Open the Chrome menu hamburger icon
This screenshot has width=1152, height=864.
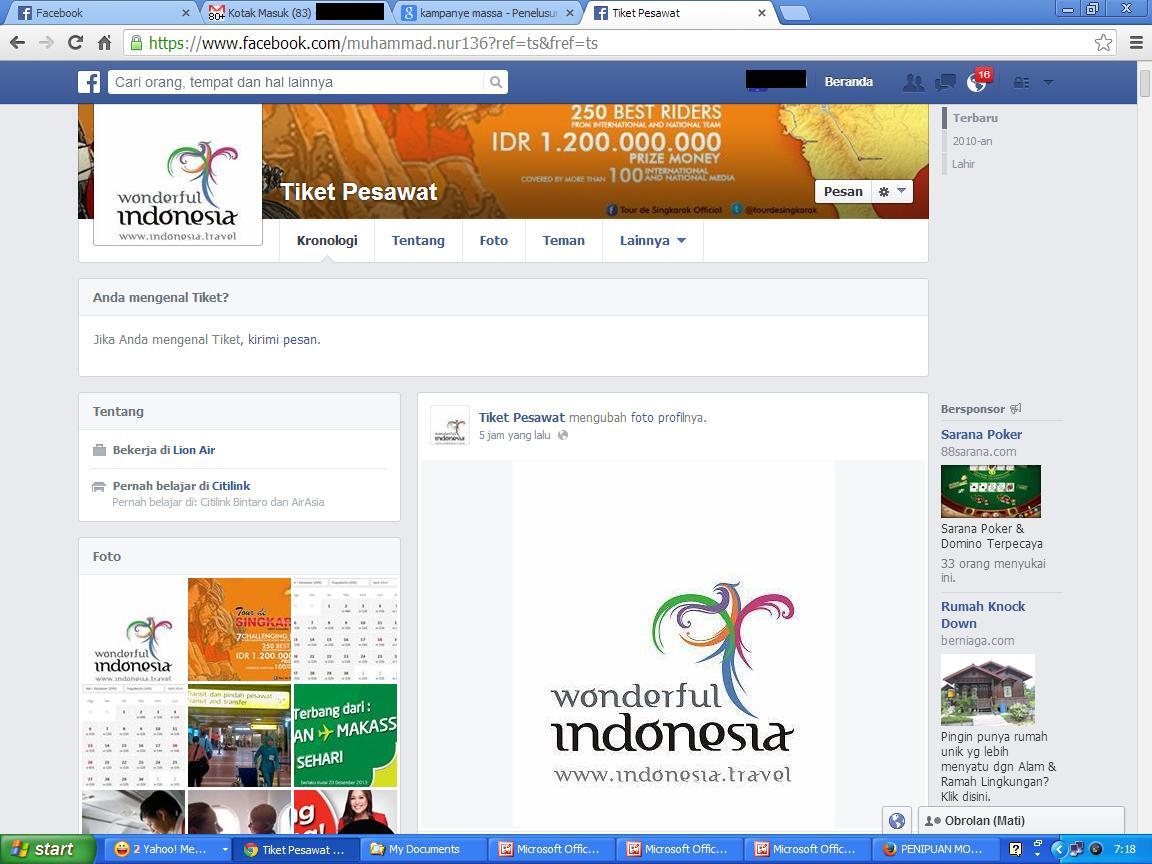point(1136,43)
